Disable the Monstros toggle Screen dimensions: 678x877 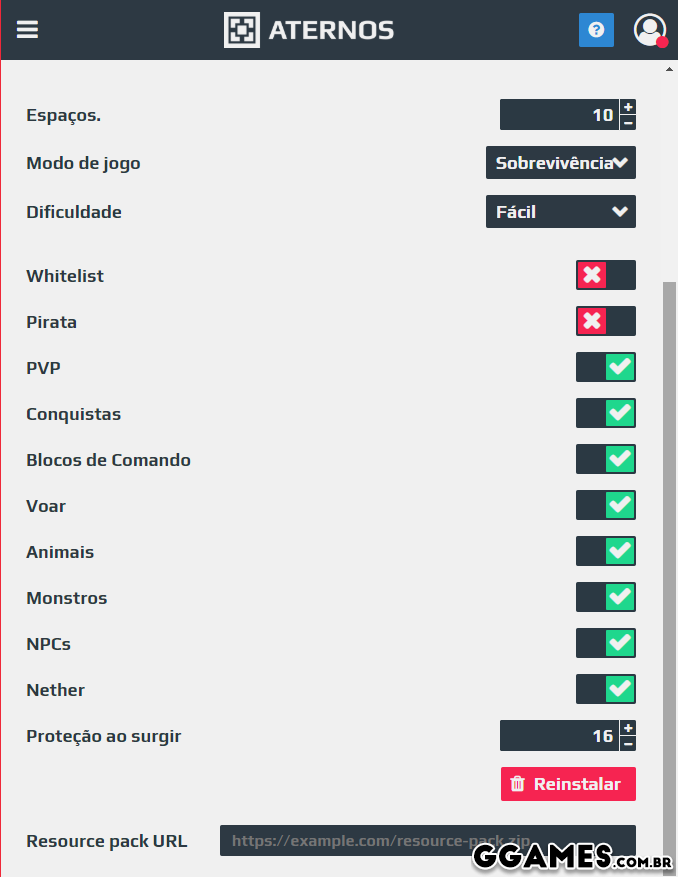tap(605, 597)
